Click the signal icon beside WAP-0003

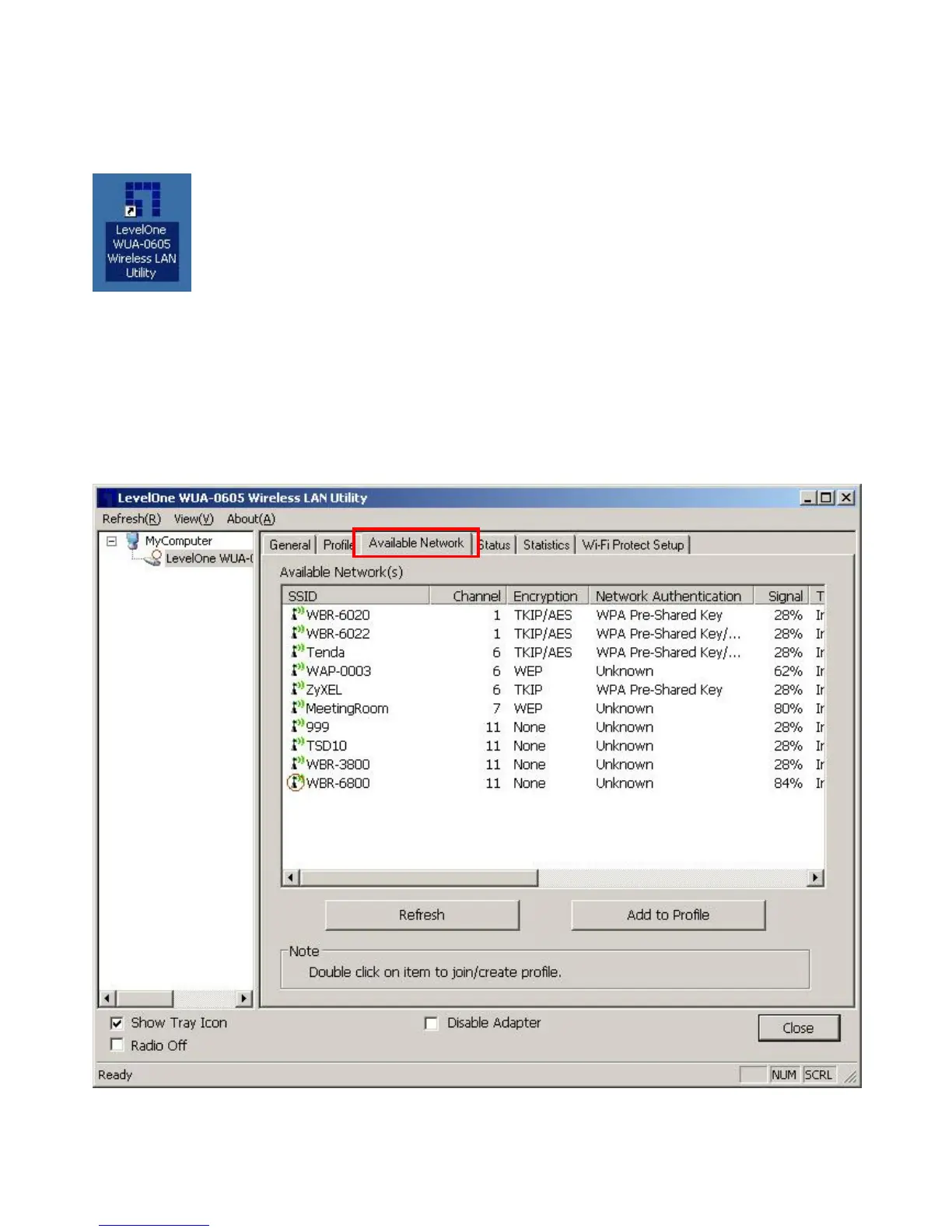[x=297, y=670]
